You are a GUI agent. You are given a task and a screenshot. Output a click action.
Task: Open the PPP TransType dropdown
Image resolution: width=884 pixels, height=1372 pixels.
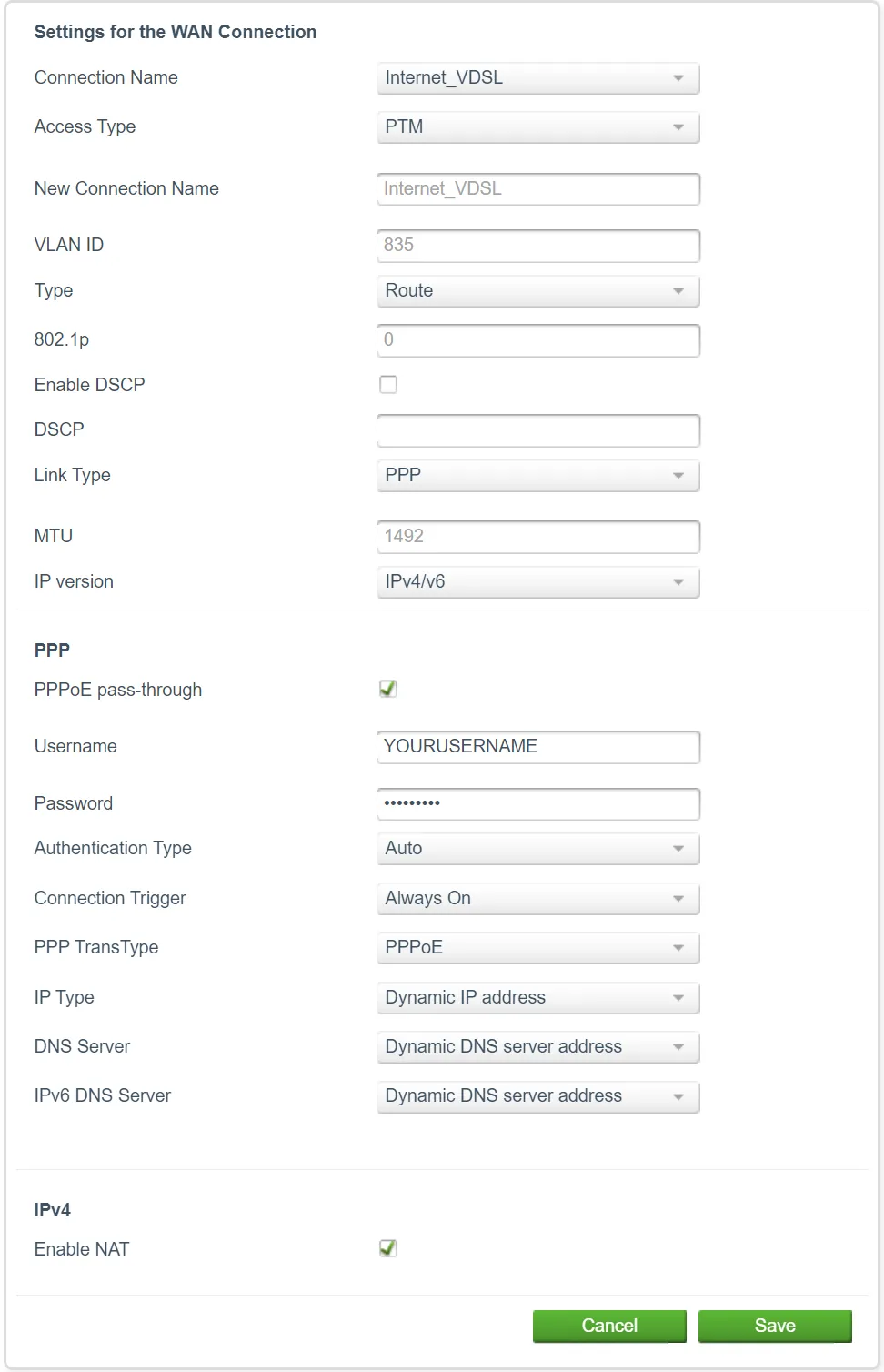click(537, 947)
